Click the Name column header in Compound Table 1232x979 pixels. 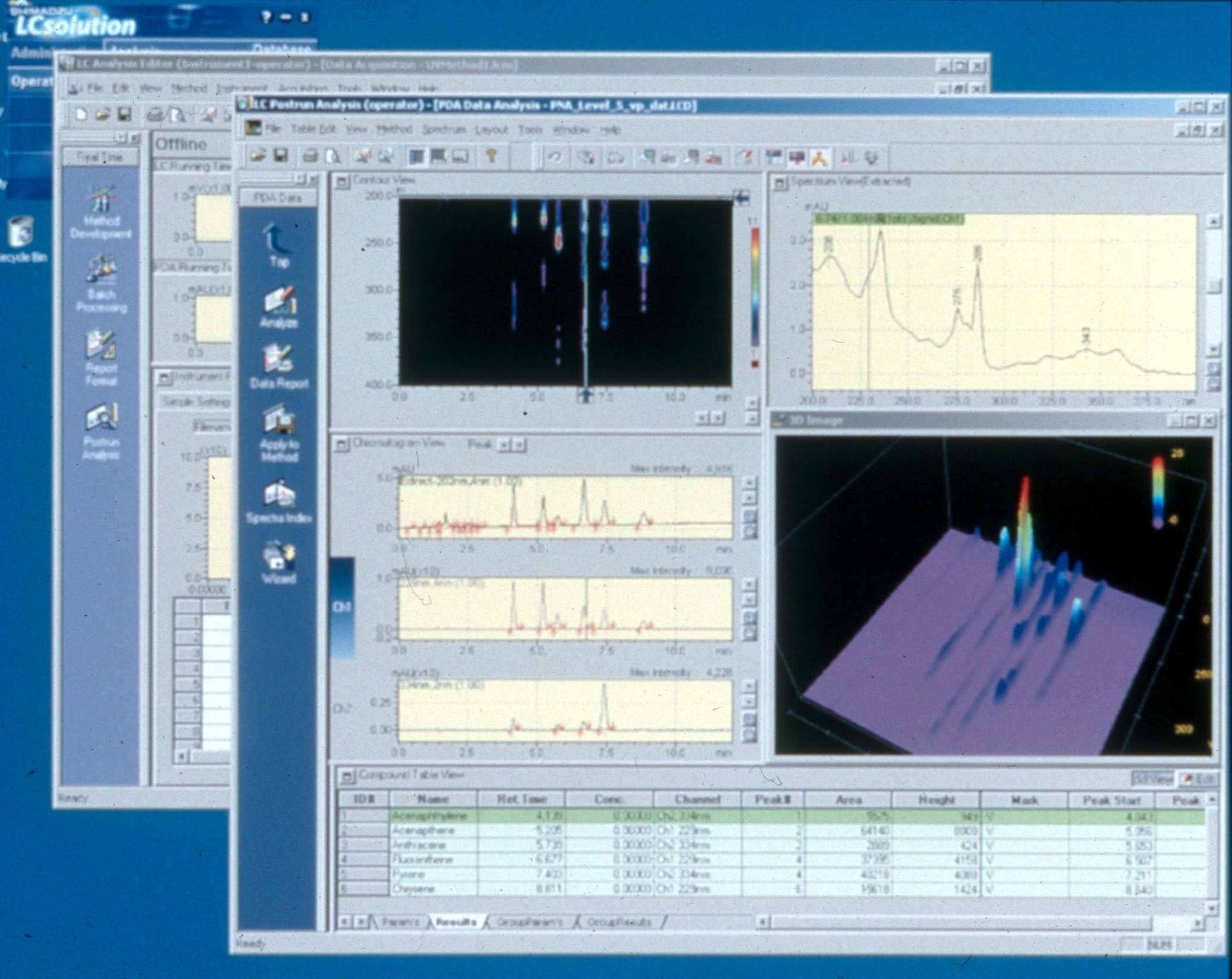pos(433,799)
